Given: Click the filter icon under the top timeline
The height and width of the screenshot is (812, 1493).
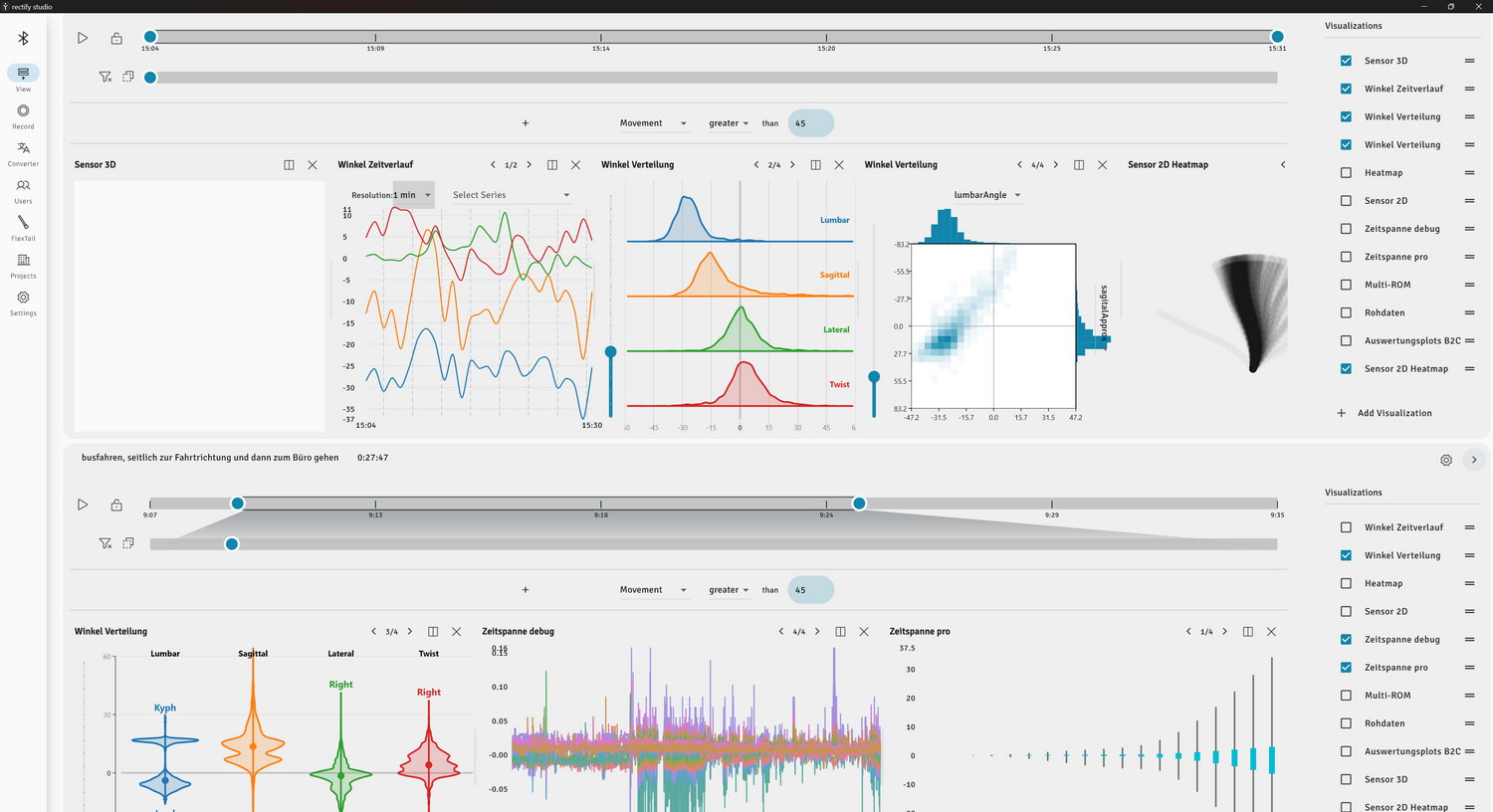Looking at the screenshot, I should [105, 77].
